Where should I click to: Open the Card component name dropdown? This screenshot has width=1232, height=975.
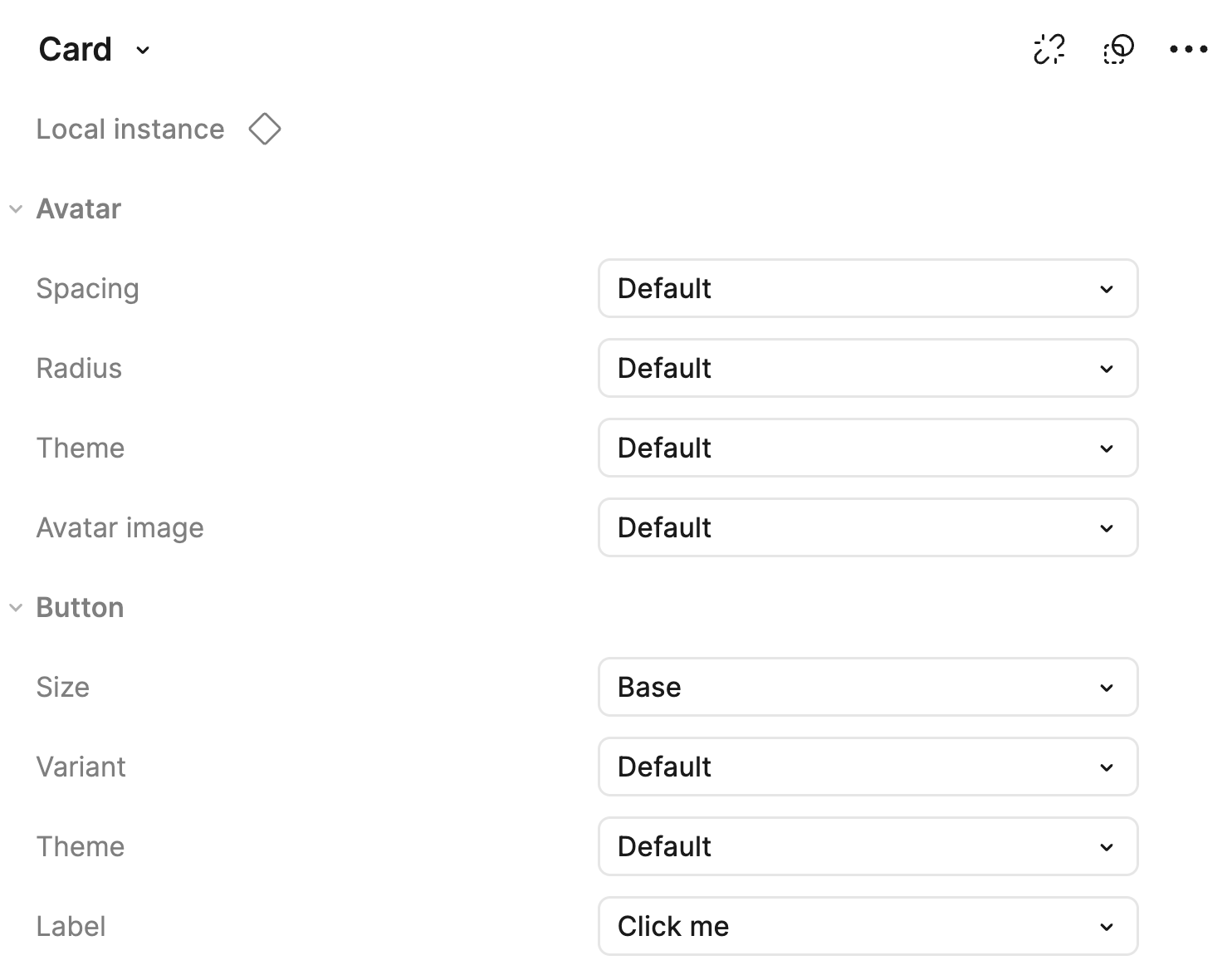point(143,50)
